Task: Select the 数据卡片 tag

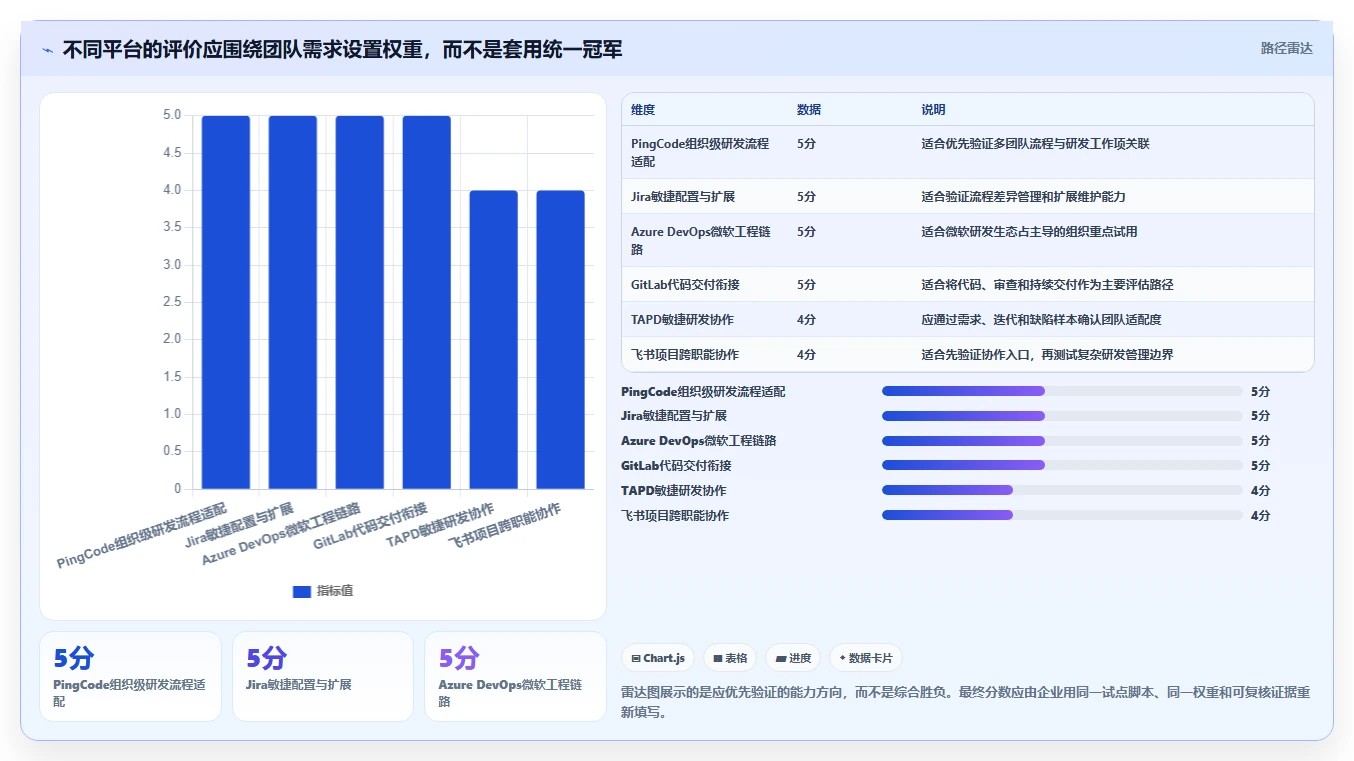Action: coord(865,658)
